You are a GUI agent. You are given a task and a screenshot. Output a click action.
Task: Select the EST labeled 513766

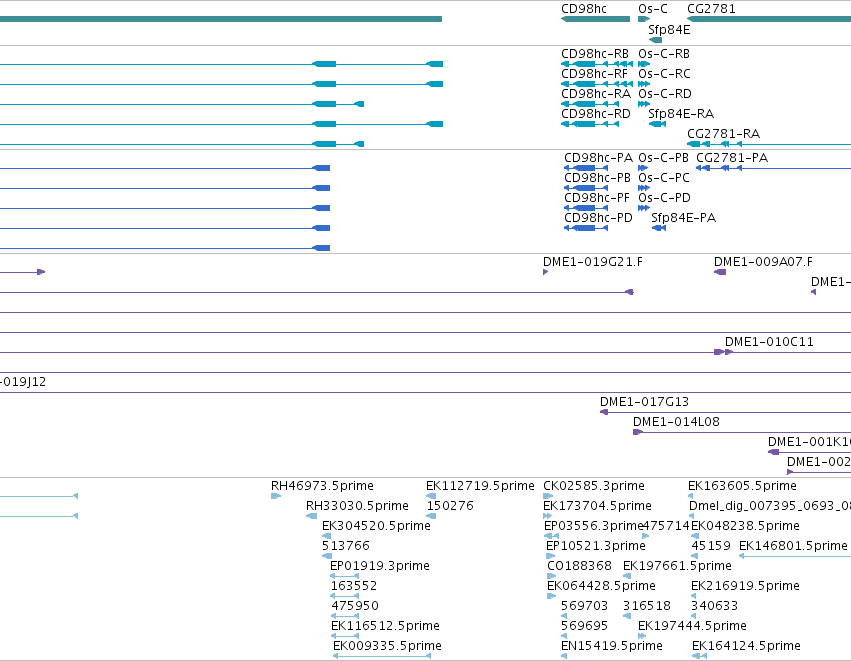pos(346,546)
